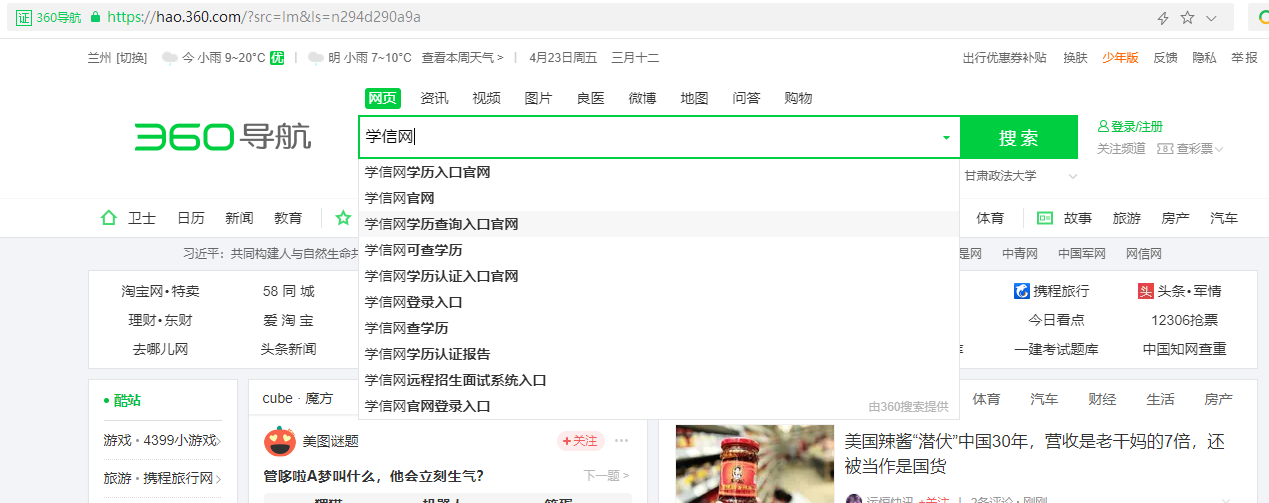Open the 美国辣酱 news headline
Image resolution: width=1269 pixels, height=503 pixels.
pos(1034,454)
